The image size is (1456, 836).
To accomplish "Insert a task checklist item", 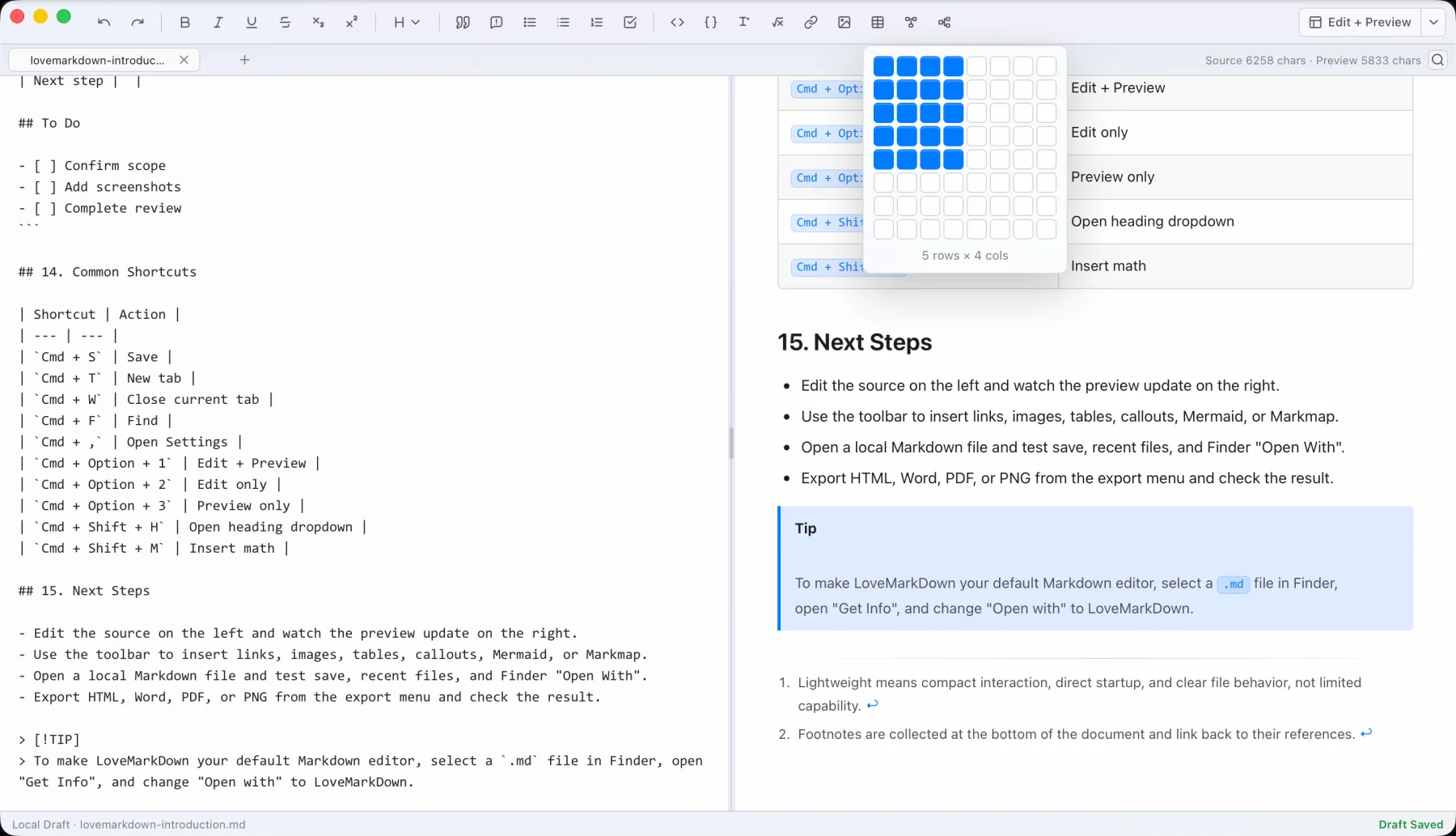I will click(630, 23).
